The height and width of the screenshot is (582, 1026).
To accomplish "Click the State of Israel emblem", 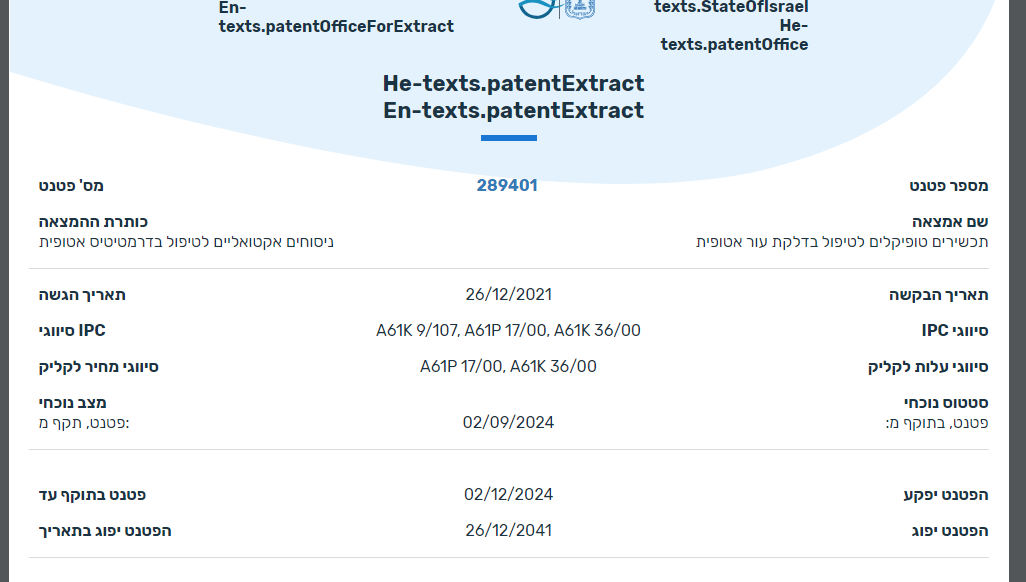I will (578, 8).
